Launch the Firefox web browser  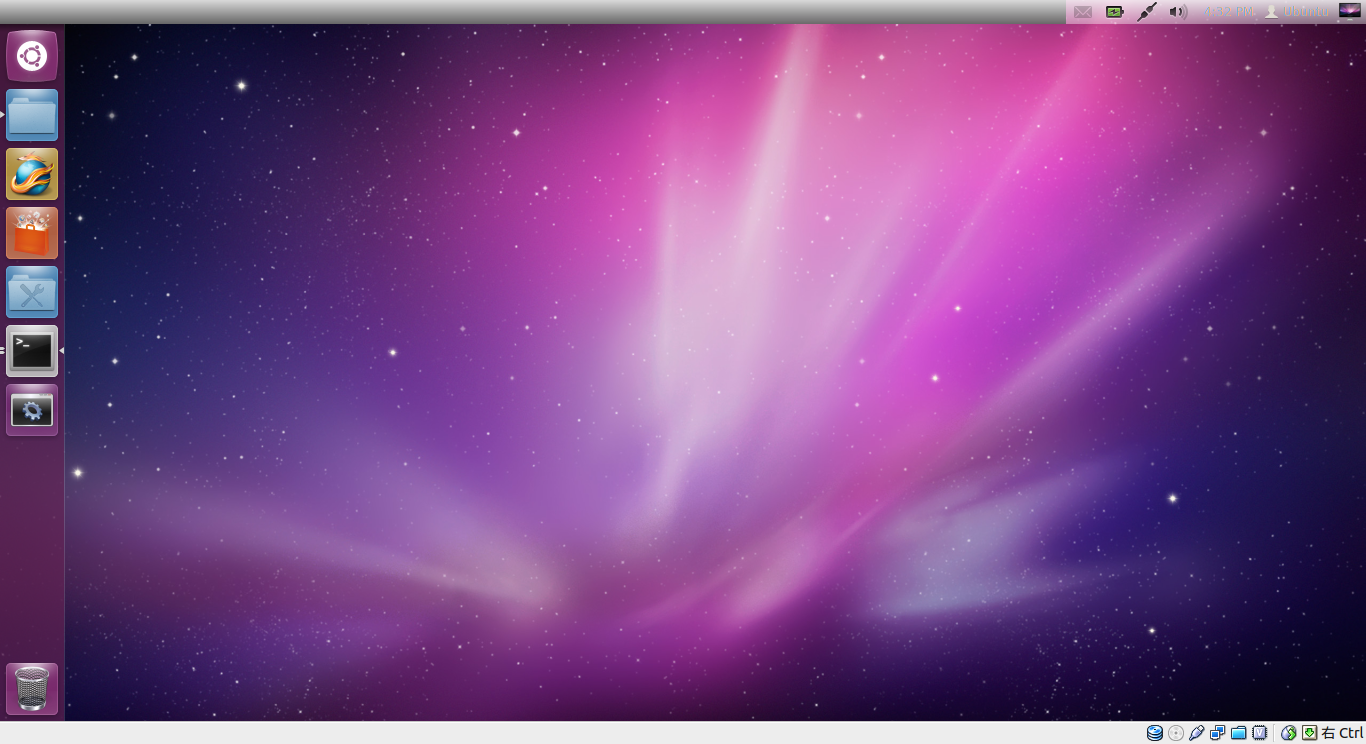click(32, 174)
